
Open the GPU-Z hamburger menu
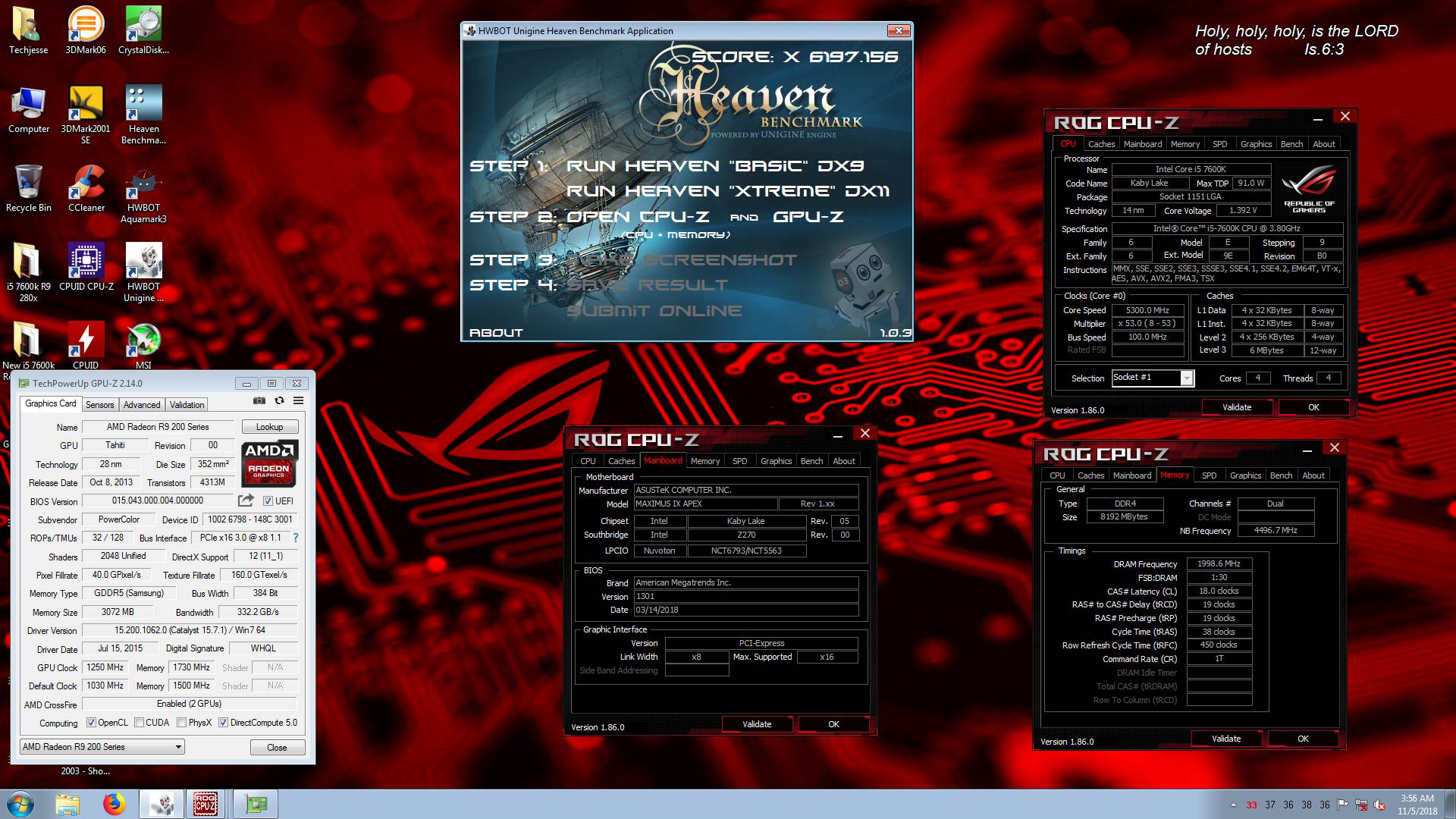[x=299, y=400]
